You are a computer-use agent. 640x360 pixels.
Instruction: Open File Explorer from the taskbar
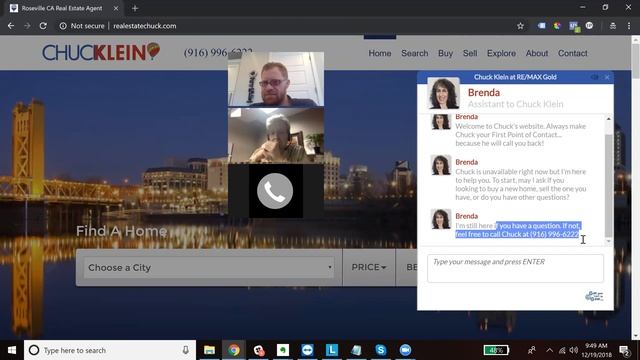click(x=209, y=350)
